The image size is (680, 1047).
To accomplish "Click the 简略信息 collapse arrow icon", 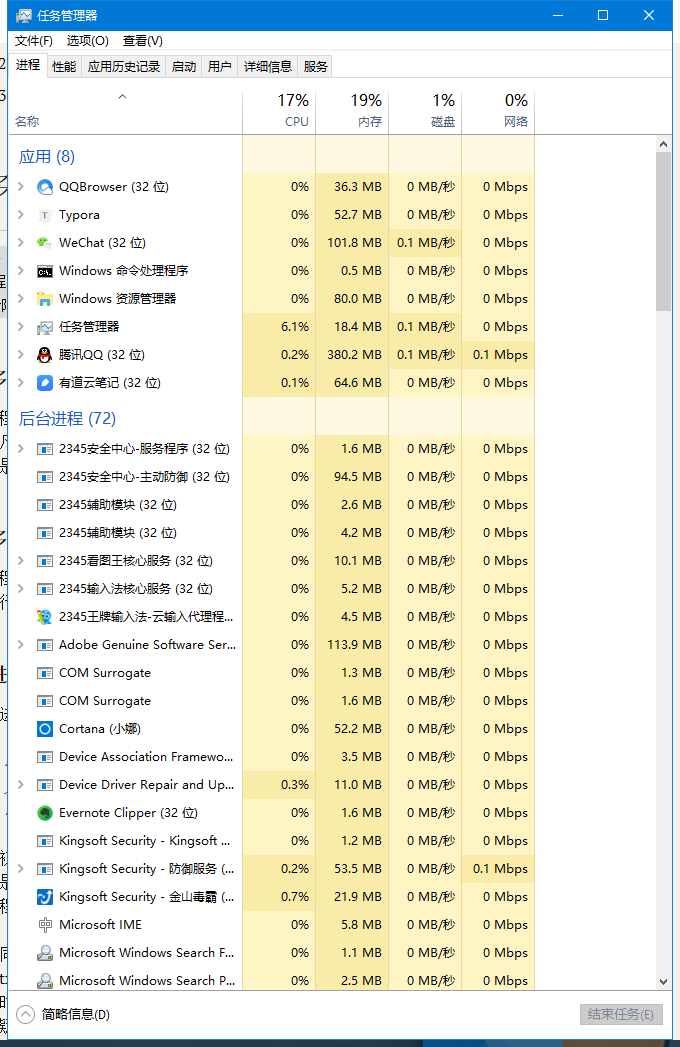I will coord(25,1015).
